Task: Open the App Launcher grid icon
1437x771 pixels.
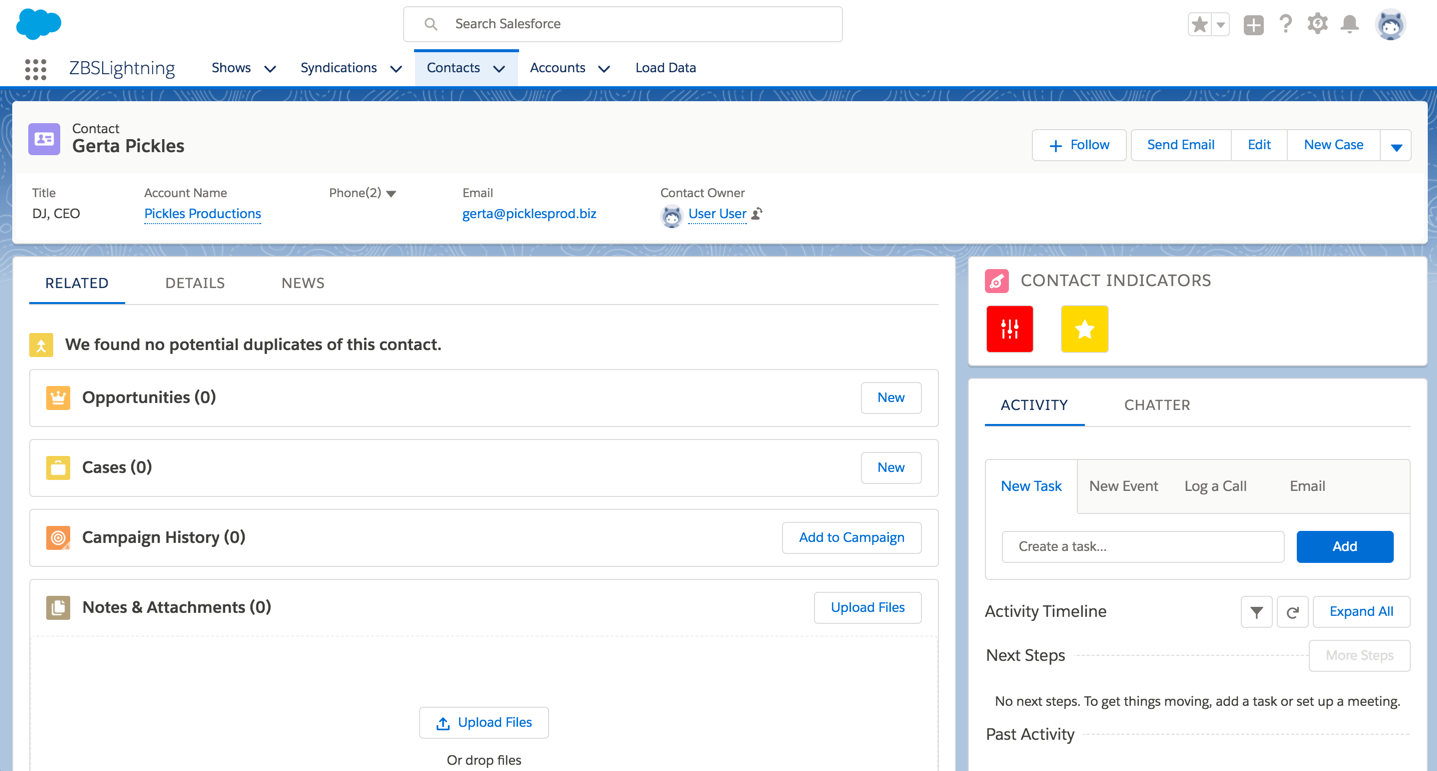Action: 36,68
